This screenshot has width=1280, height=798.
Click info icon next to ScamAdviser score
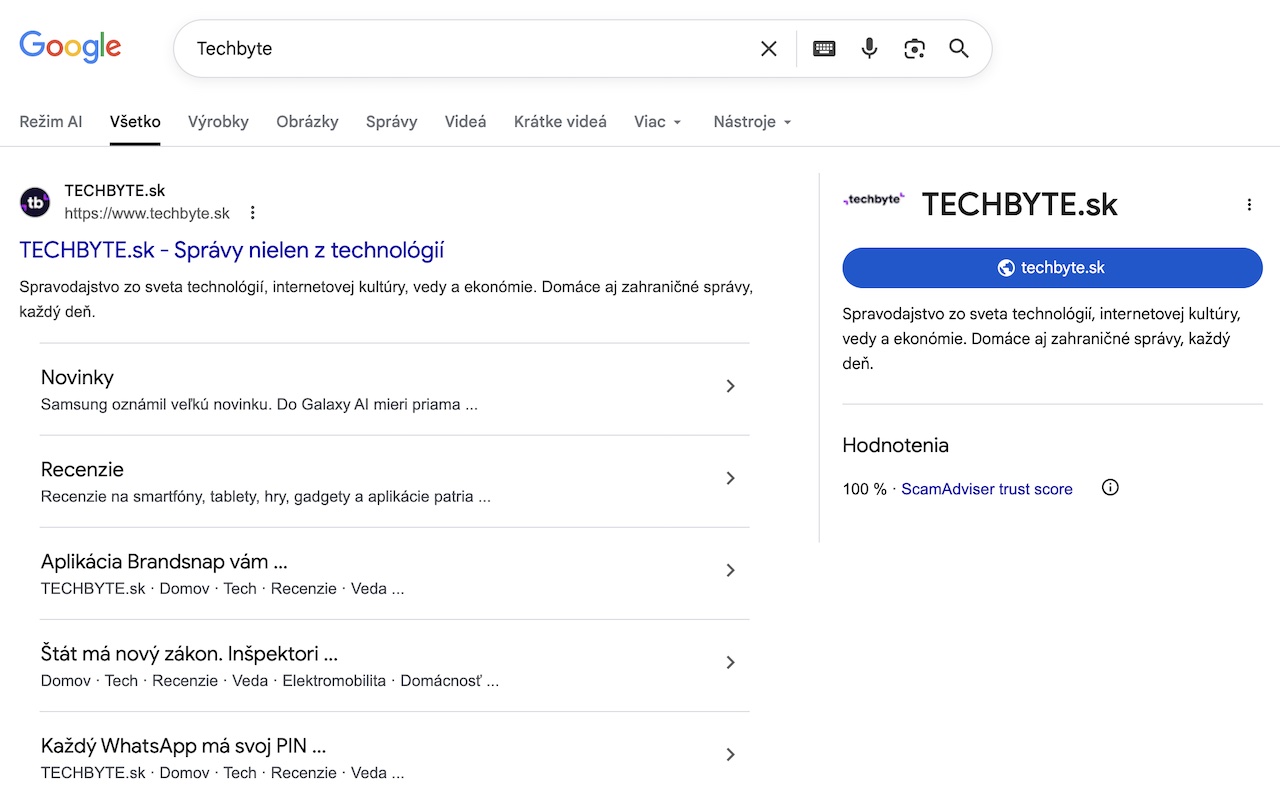[x=1110, y=488]
